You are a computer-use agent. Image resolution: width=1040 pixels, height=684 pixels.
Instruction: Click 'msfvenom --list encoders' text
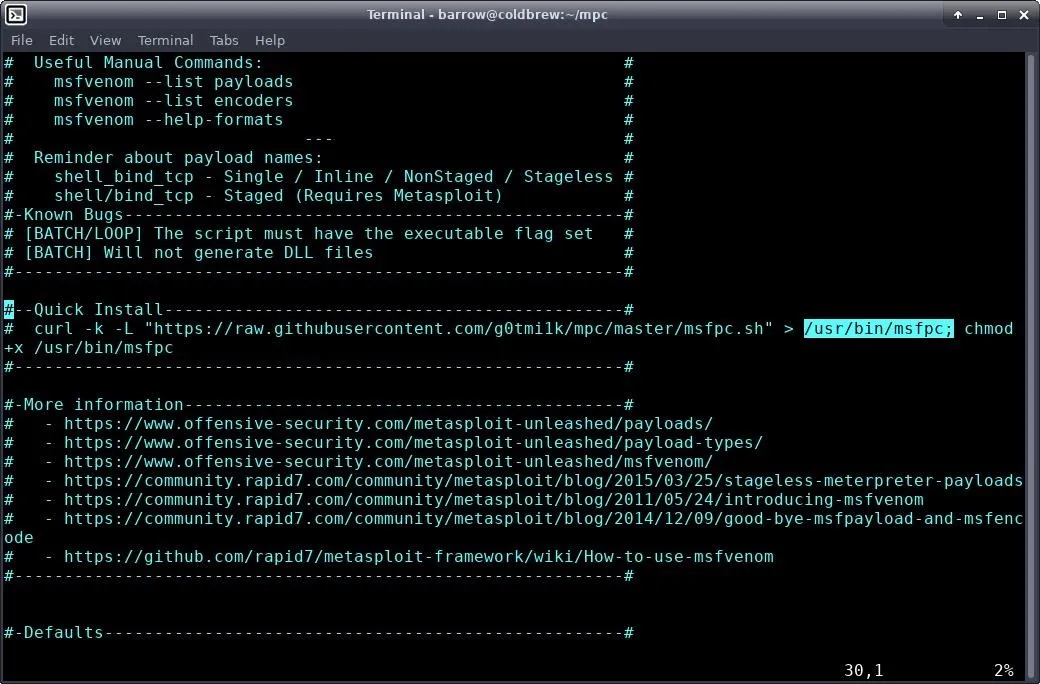click(173, 101)
